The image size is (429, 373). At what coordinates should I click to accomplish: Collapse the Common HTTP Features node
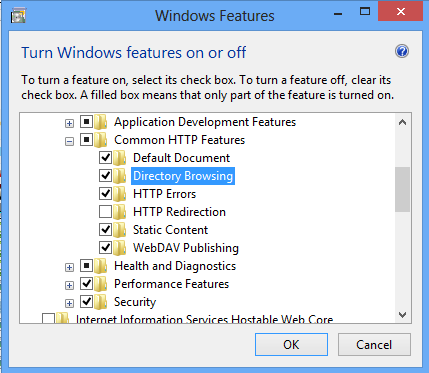click(x=69, y=141)
